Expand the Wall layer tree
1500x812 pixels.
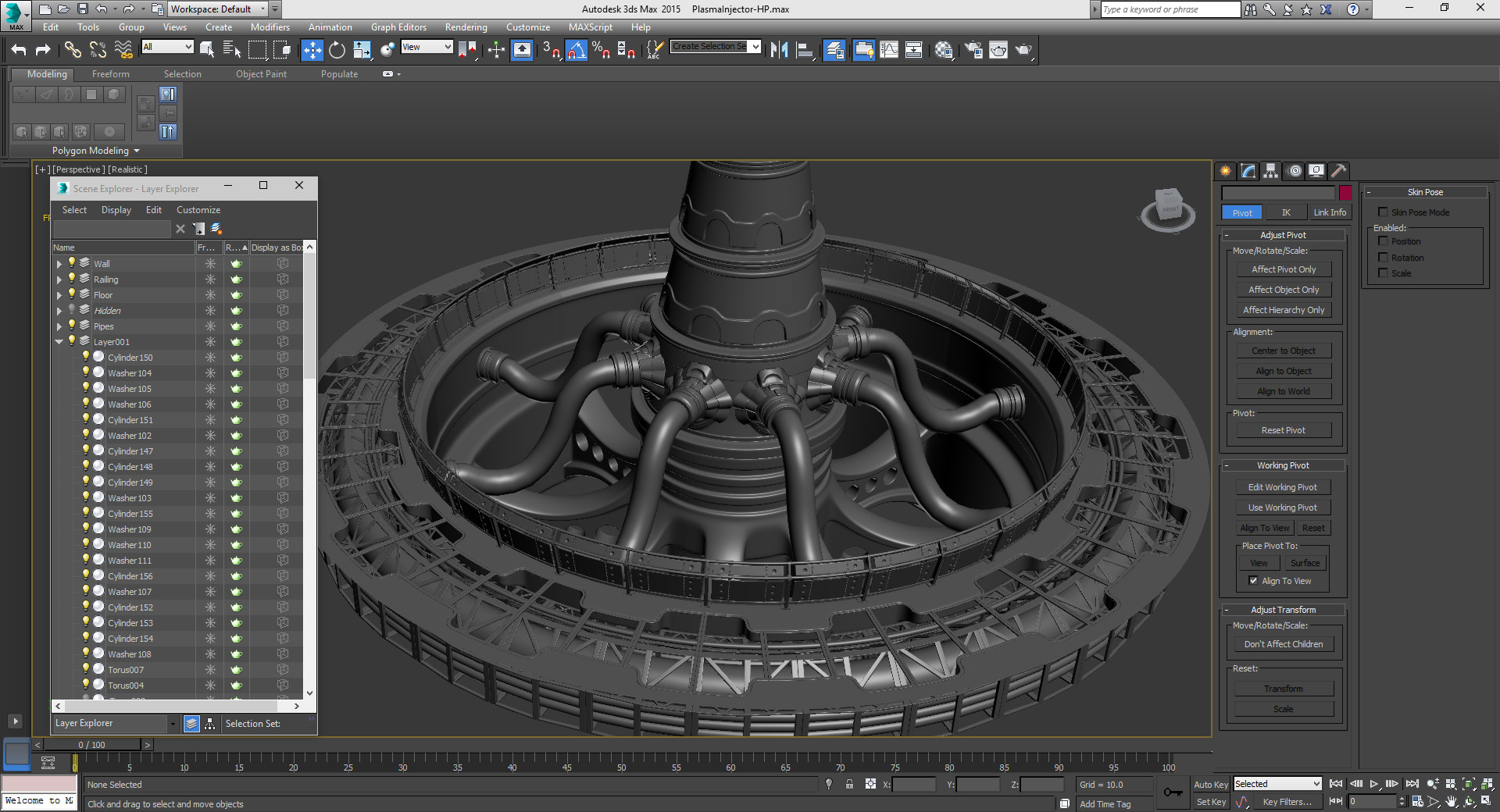pyautogui.click(x=59, y=264)
